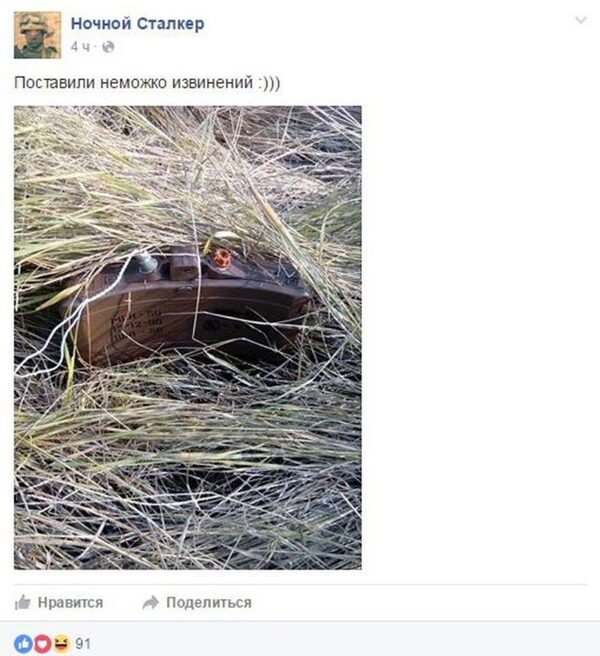
Task: Click the share arrow icon
Action: (x=151, y=602)
